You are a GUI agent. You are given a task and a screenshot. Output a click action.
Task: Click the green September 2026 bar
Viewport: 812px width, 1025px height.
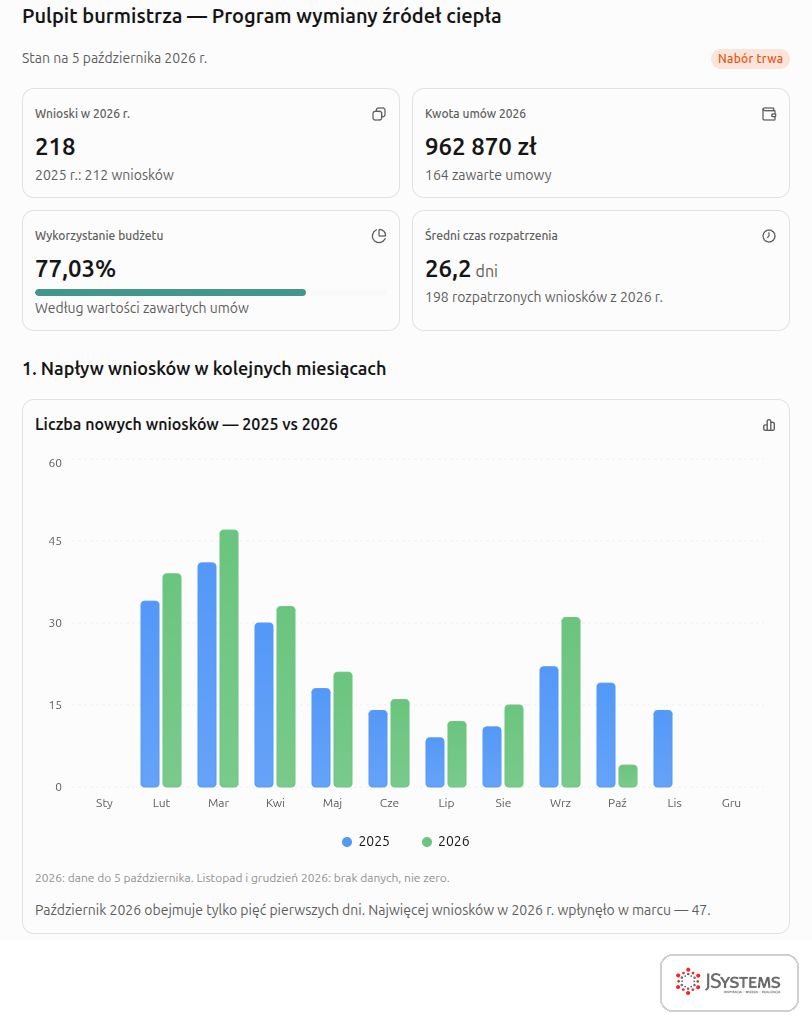tap(571, 702)
